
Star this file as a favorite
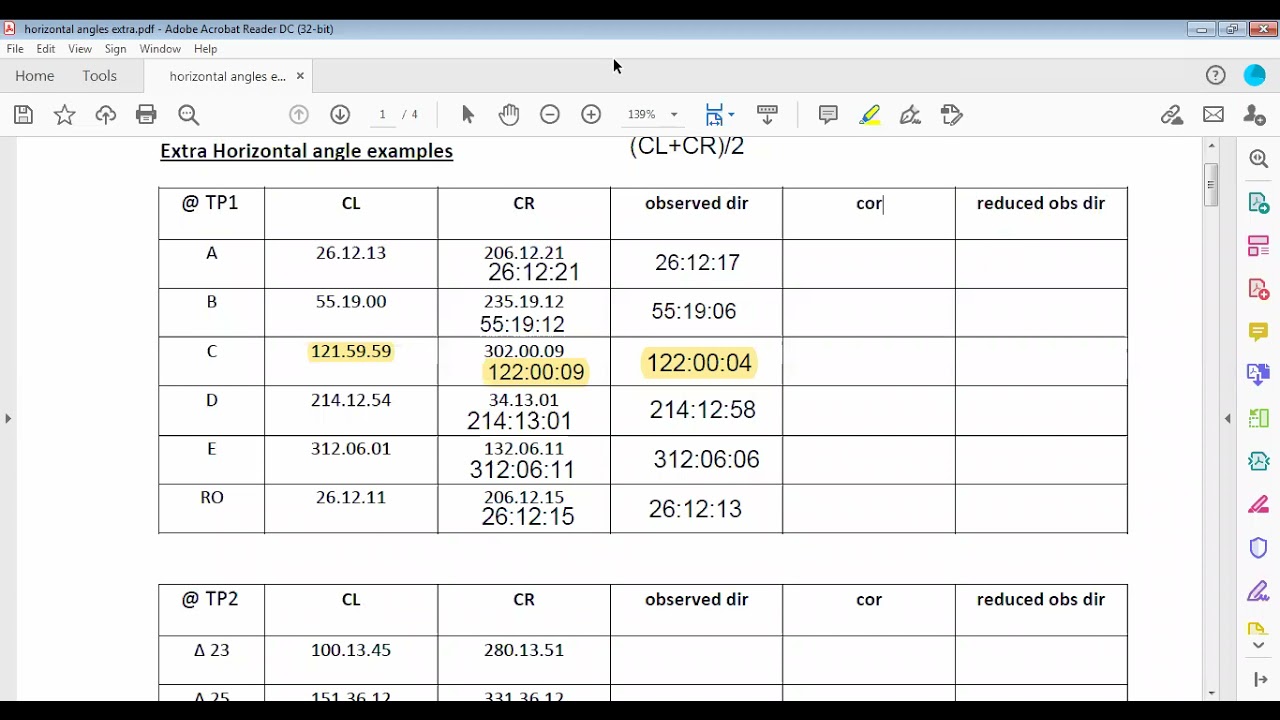click(x=64, y=115)
